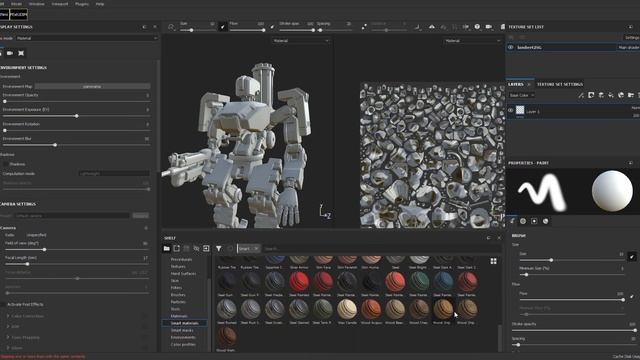
Task: Open the camera preset dropdown
Action: tap(72, 216)
